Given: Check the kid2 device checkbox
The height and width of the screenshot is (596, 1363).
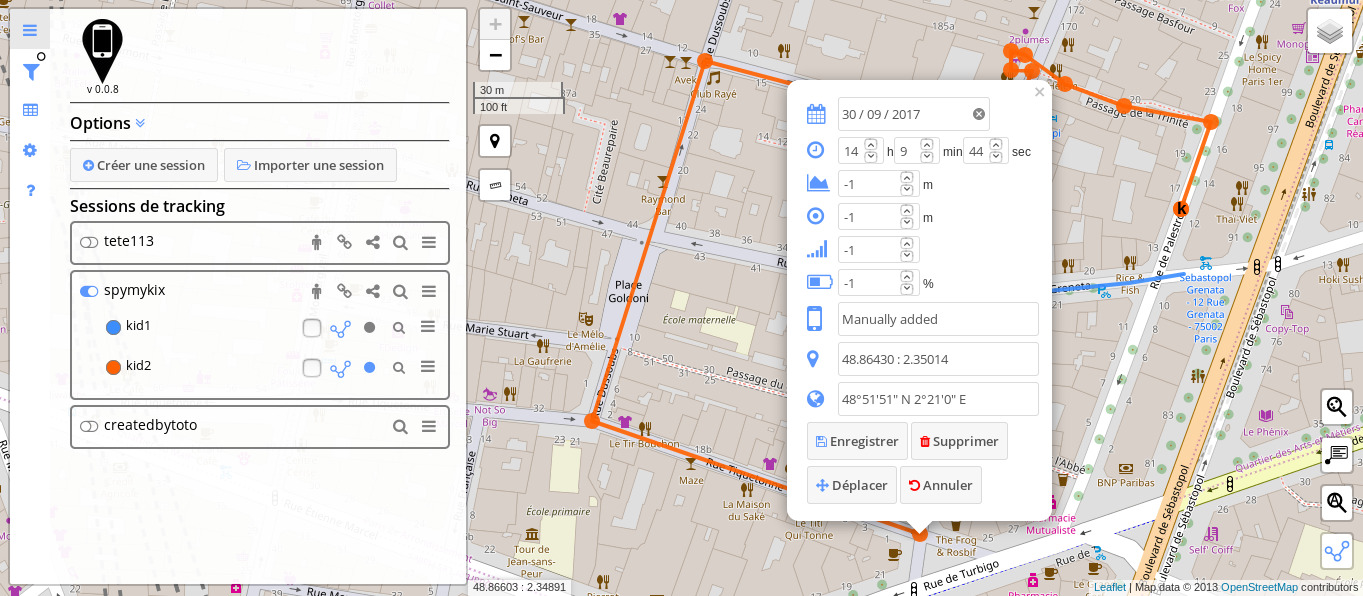Looking at the screenshot, I should click(x=312, y=368).
